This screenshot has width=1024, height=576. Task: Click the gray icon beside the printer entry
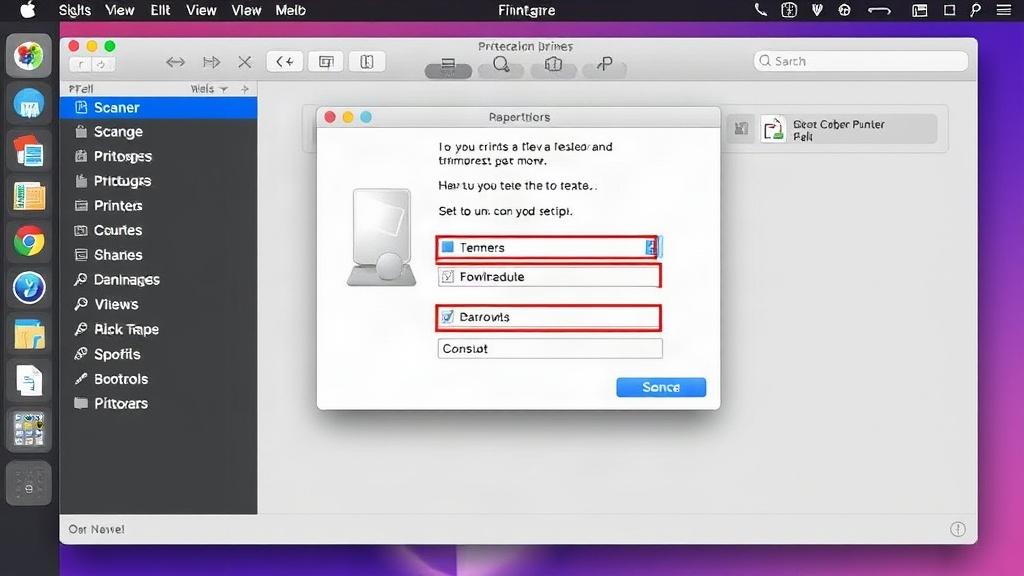pyautogui.click(x=741, y=129)
